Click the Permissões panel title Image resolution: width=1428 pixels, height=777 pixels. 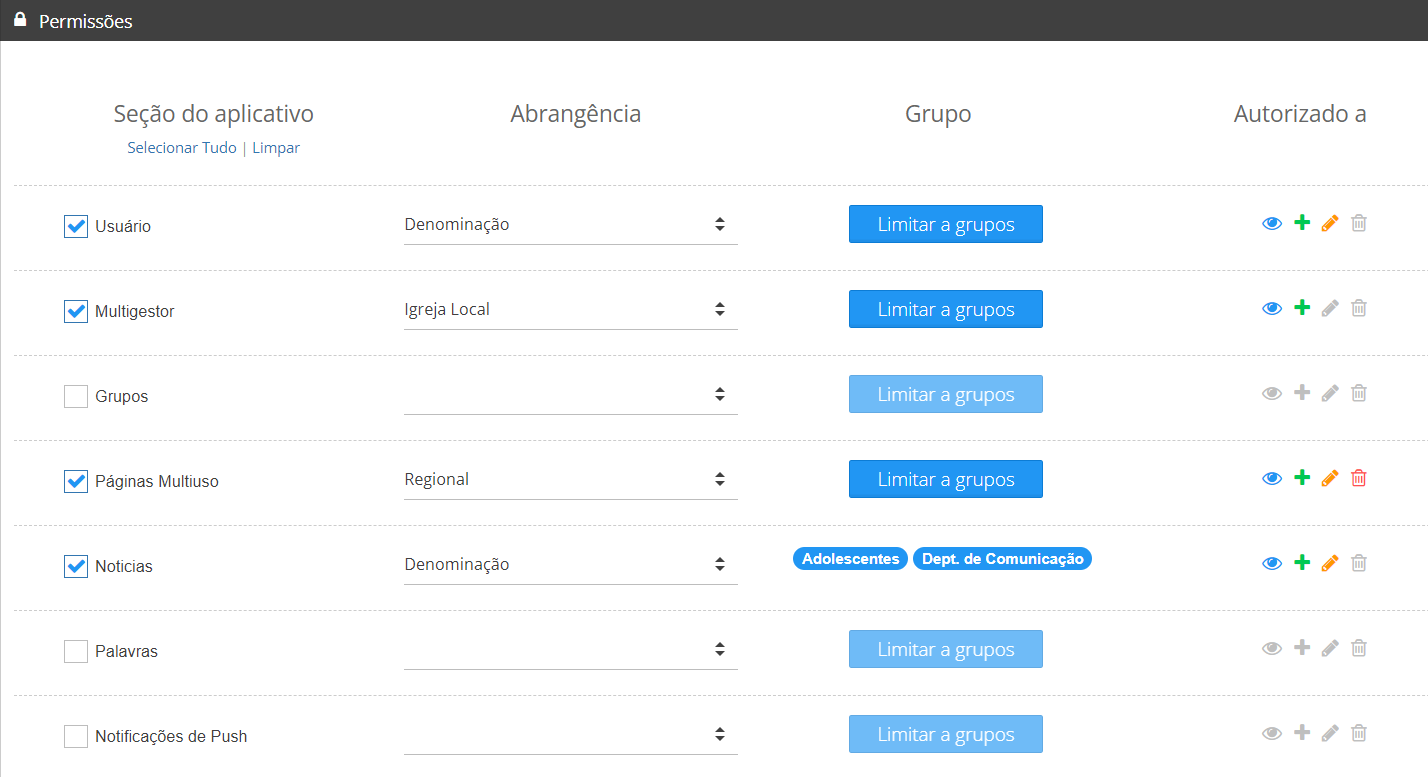(x=86, y=21)
